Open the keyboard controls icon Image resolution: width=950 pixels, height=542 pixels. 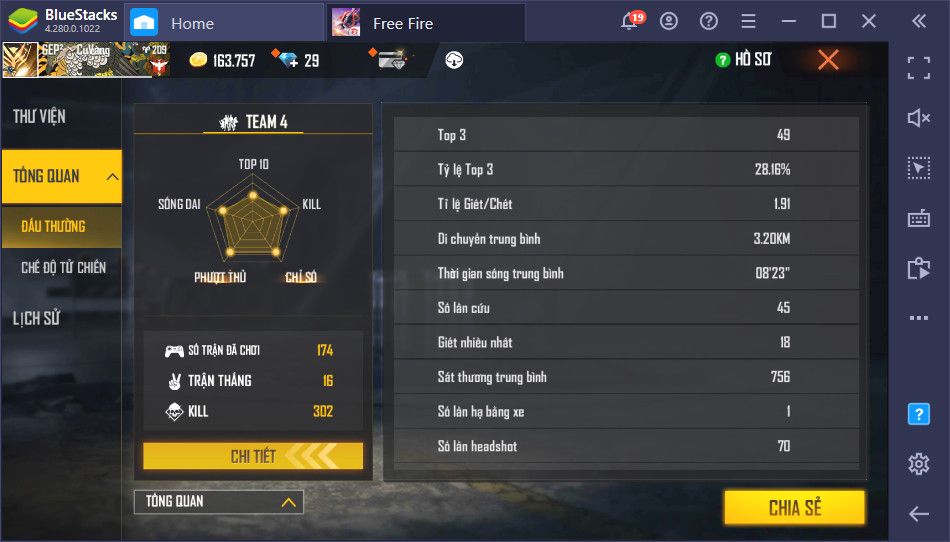(x=918, y=218)
